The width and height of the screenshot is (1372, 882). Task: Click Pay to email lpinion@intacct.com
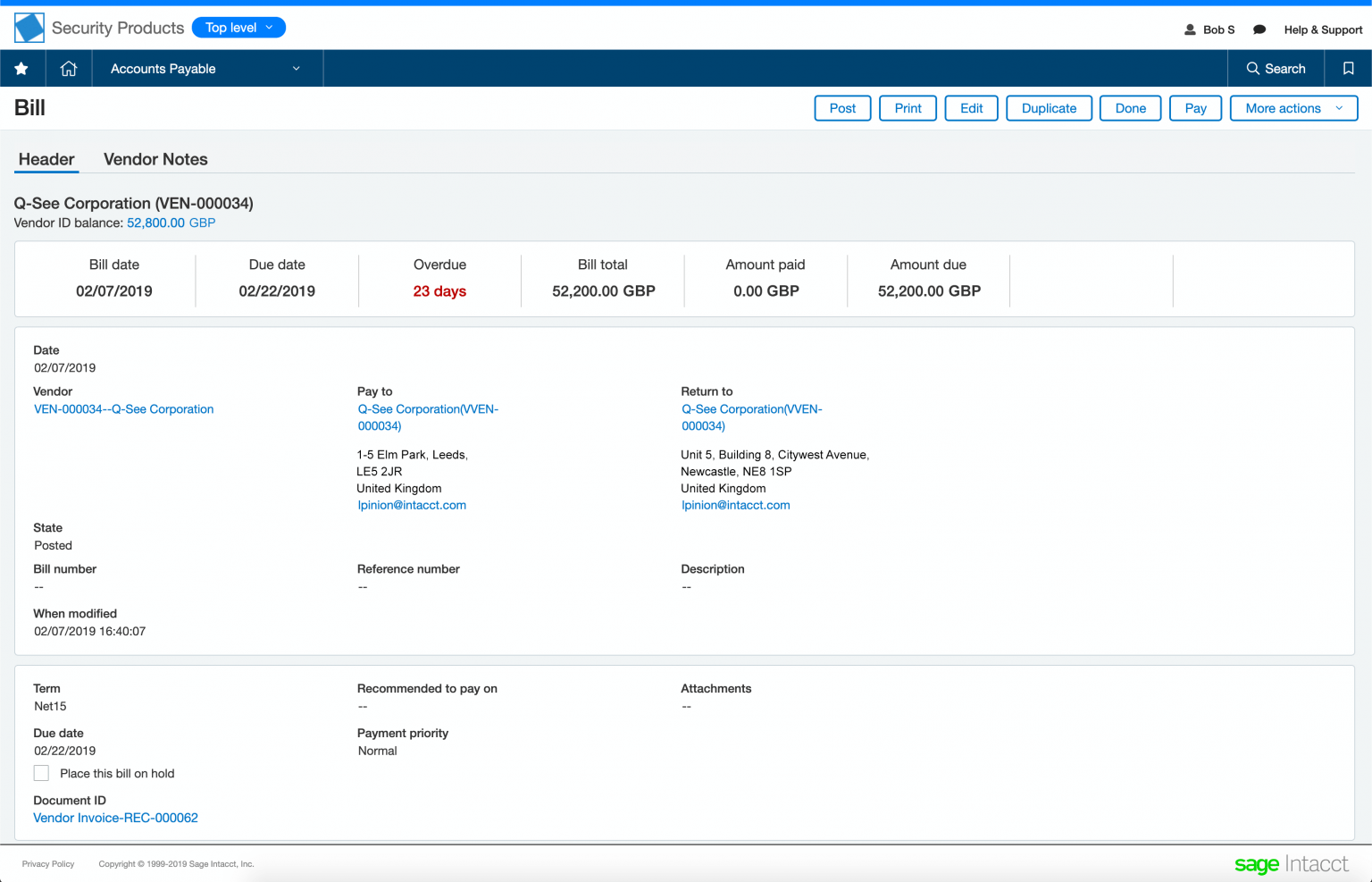click(x=412, y=505)
